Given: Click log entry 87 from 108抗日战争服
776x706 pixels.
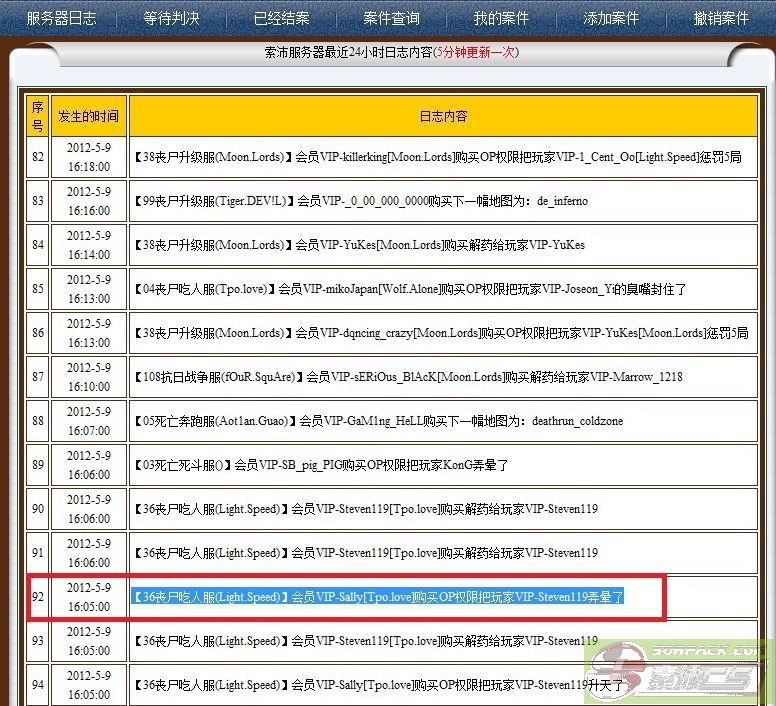Looking at the screenshot, I should [408, 377].
